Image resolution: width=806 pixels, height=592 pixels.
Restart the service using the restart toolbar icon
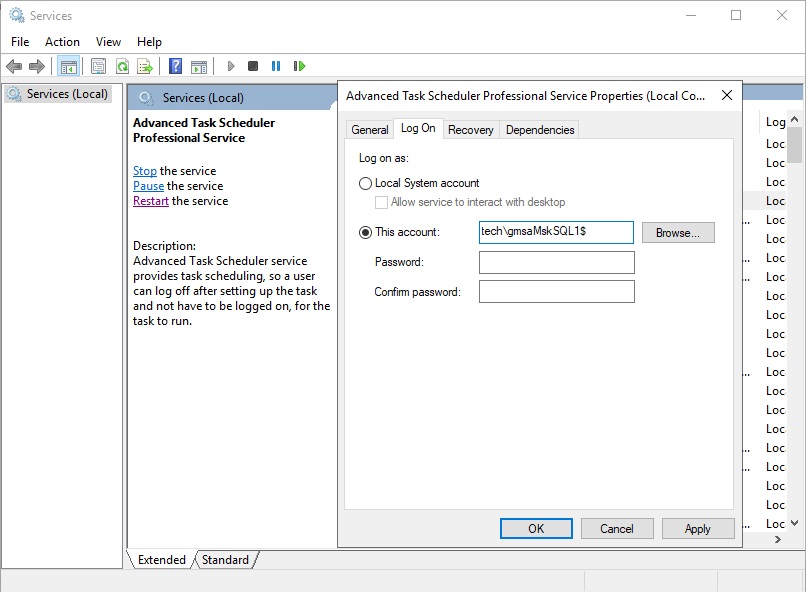coord(297,66)
